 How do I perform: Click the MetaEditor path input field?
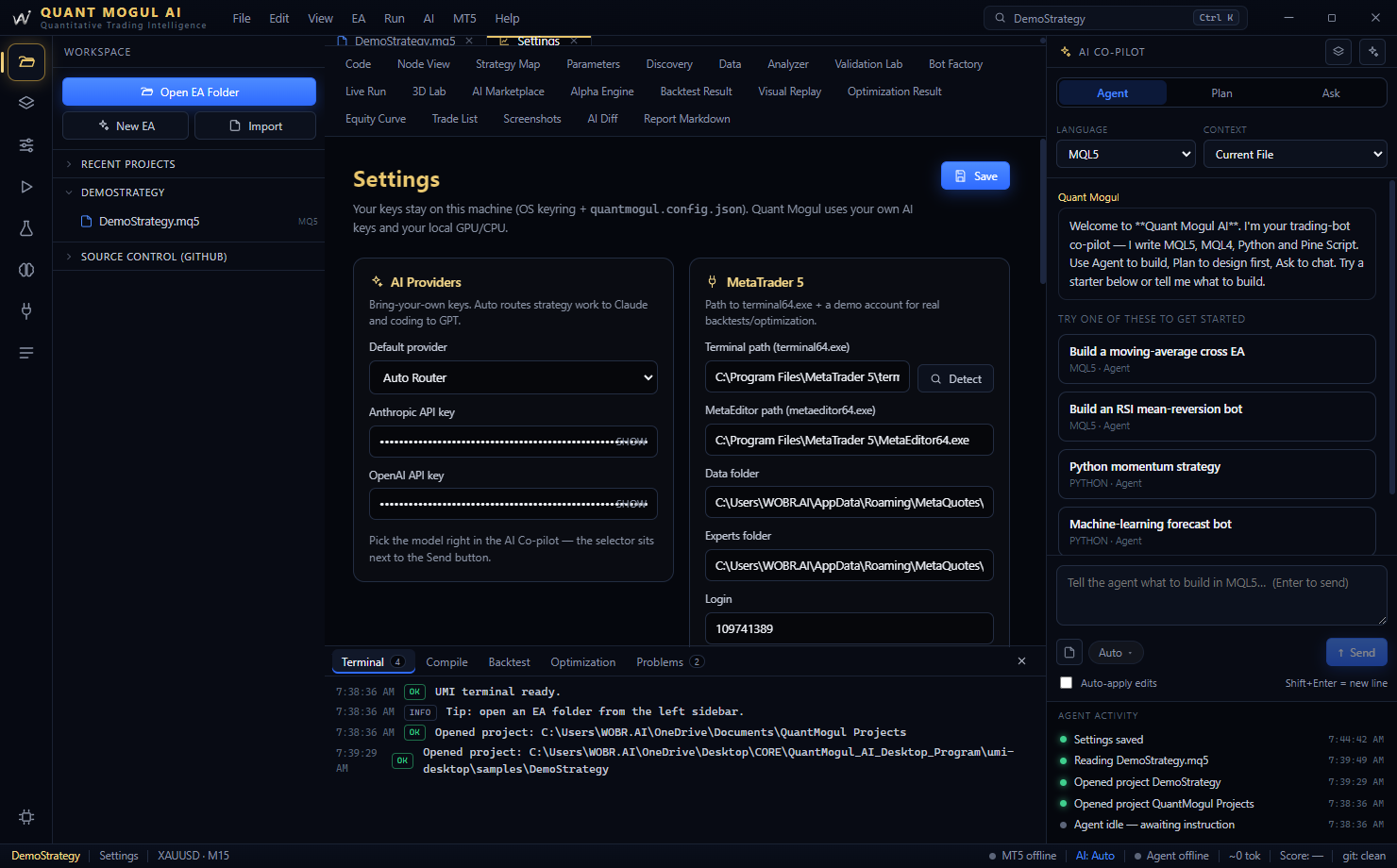click(850, 440)
